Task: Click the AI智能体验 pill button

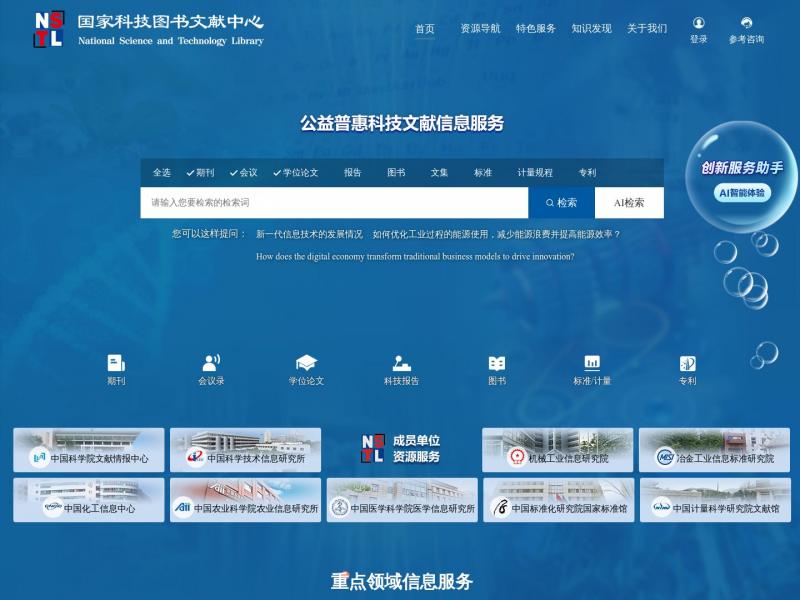Action: pyautogui.click(x=742, y=193)
